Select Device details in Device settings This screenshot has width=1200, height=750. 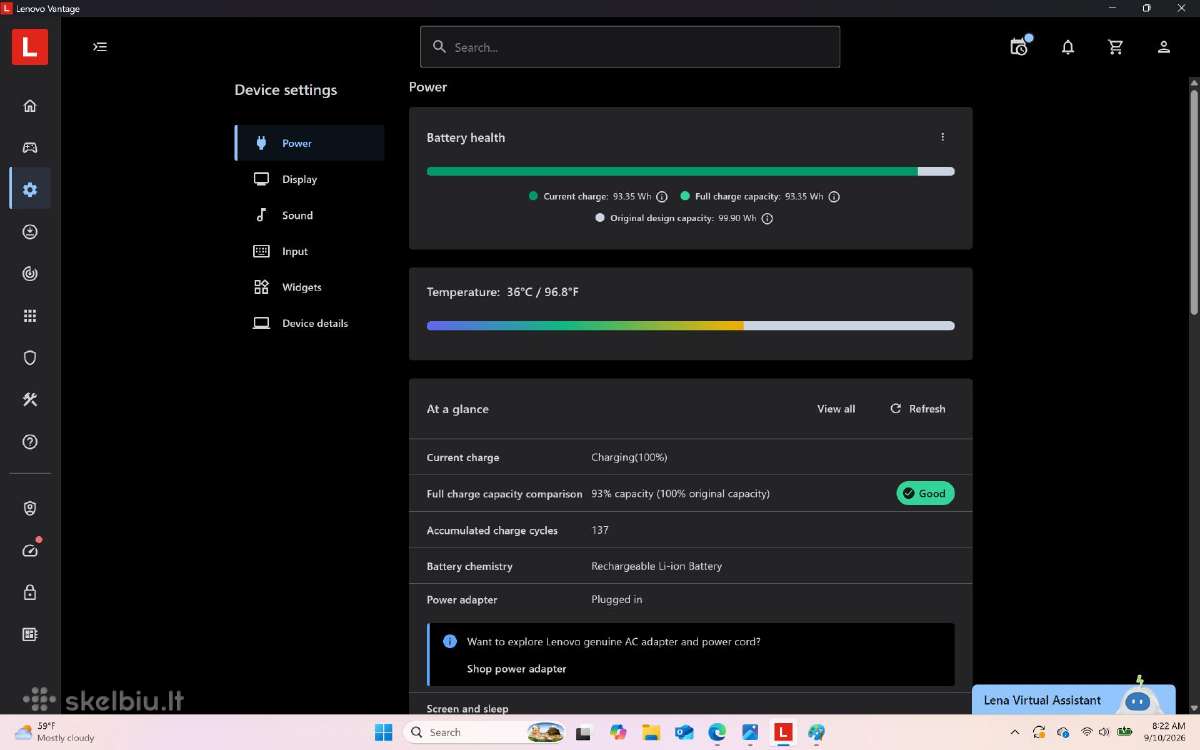pyautogui.click(x=310, y=323)
